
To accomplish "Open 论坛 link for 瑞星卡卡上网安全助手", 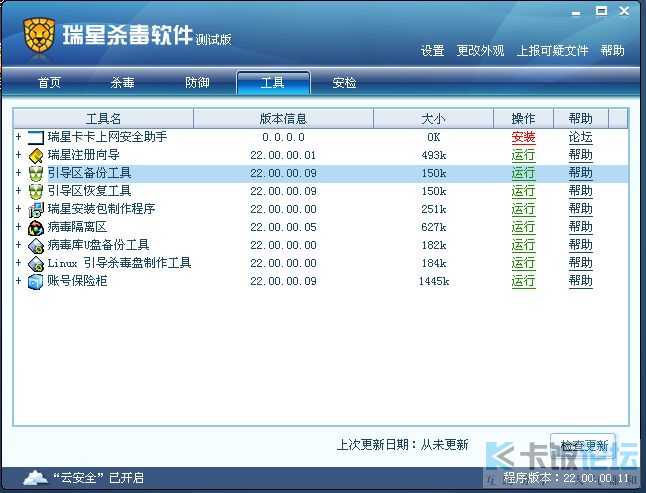I will (x=580, y=137).
